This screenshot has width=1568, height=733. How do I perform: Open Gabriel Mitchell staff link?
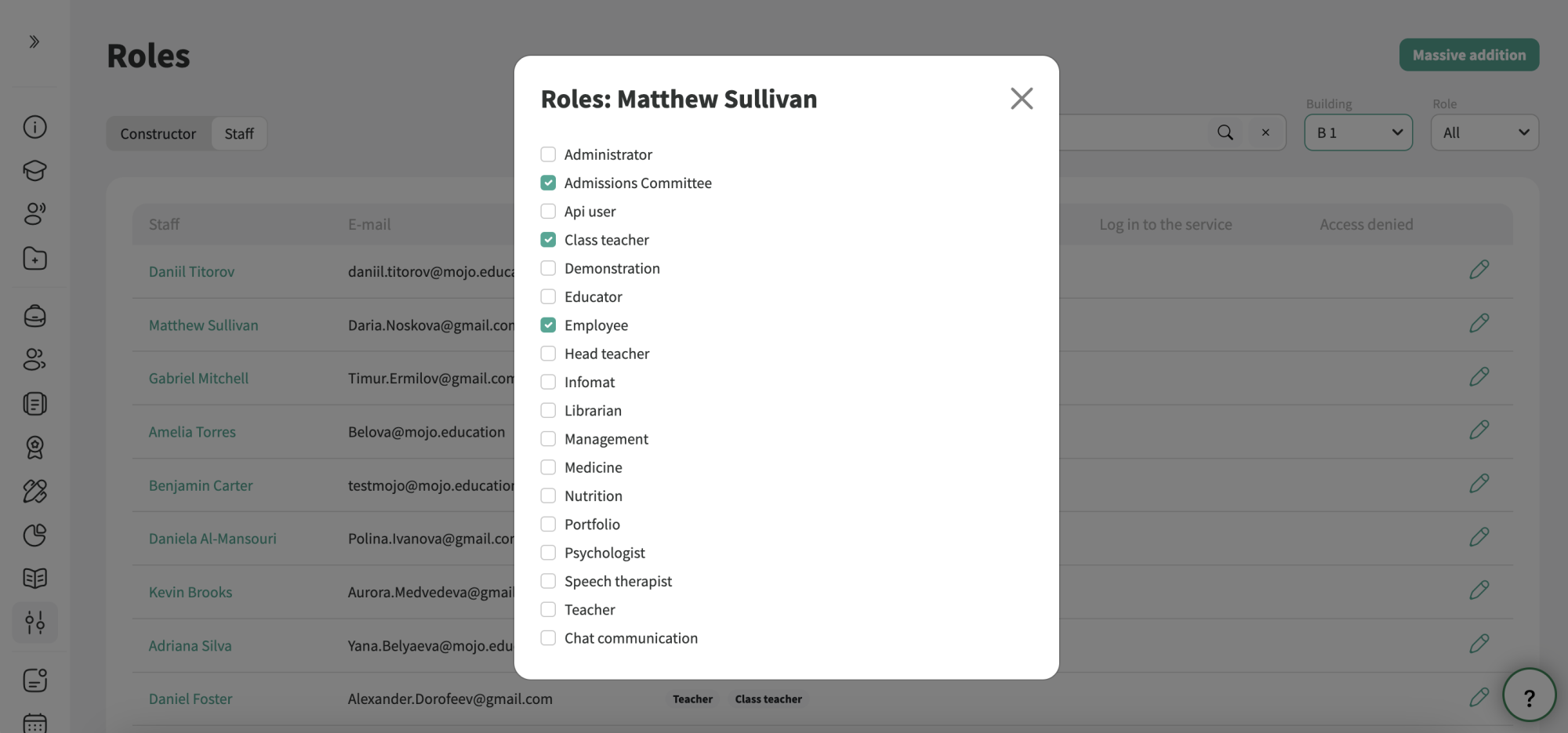[x=198, y=378]
